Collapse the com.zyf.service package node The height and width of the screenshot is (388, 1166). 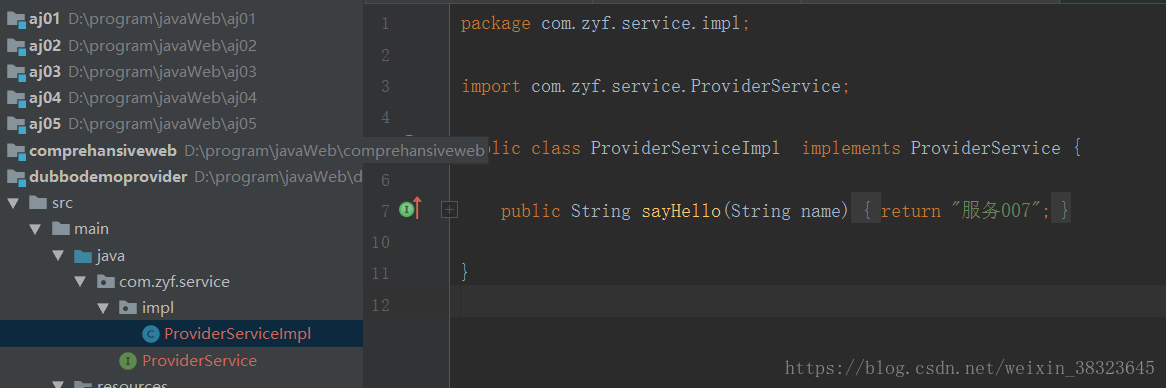[80, 282]
